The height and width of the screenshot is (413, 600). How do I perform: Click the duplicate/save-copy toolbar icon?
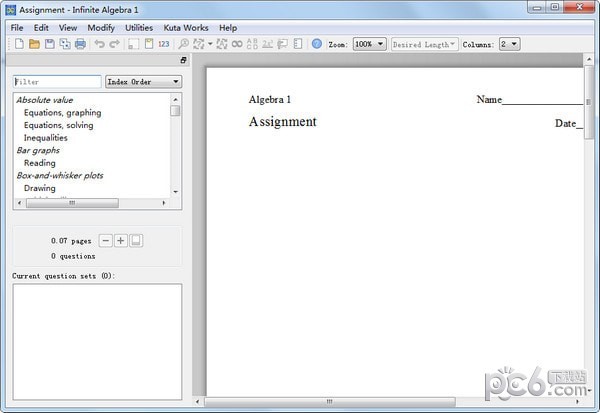[x=65, y=44]
